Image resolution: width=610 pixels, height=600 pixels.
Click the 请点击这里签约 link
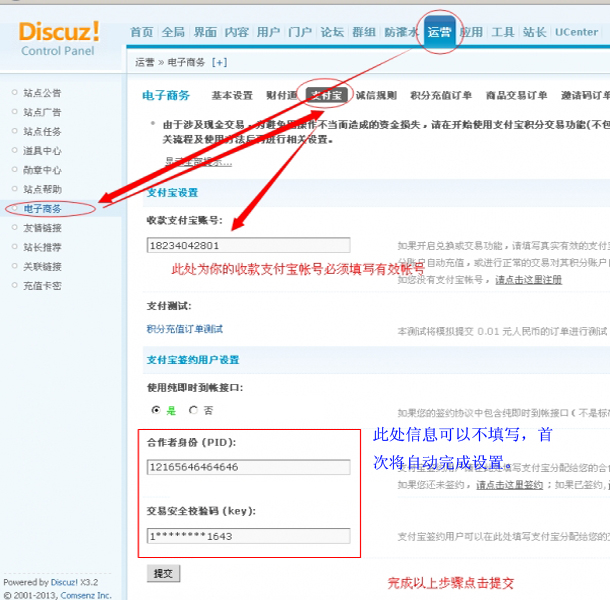(509, 485)
